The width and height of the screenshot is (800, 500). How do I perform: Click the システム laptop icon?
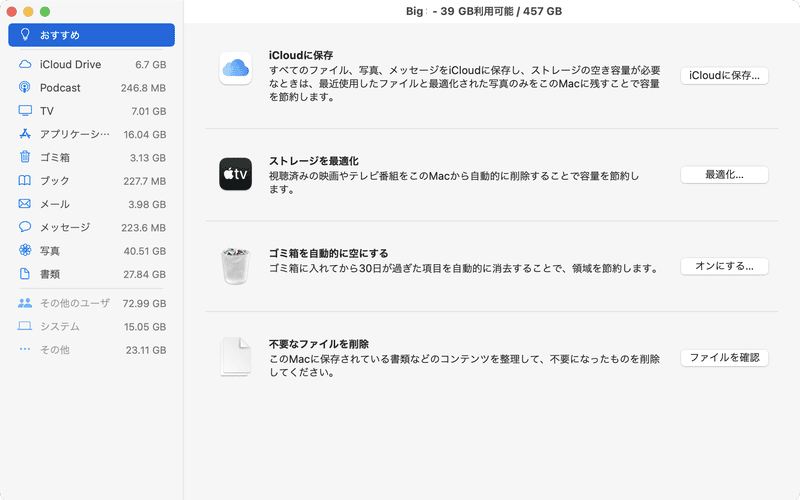point(24,326)
